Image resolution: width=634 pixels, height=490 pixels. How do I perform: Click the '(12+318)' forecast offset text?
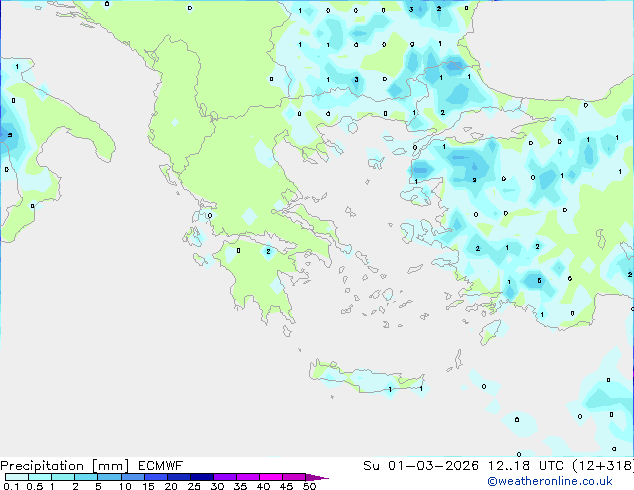pos(603,466)
